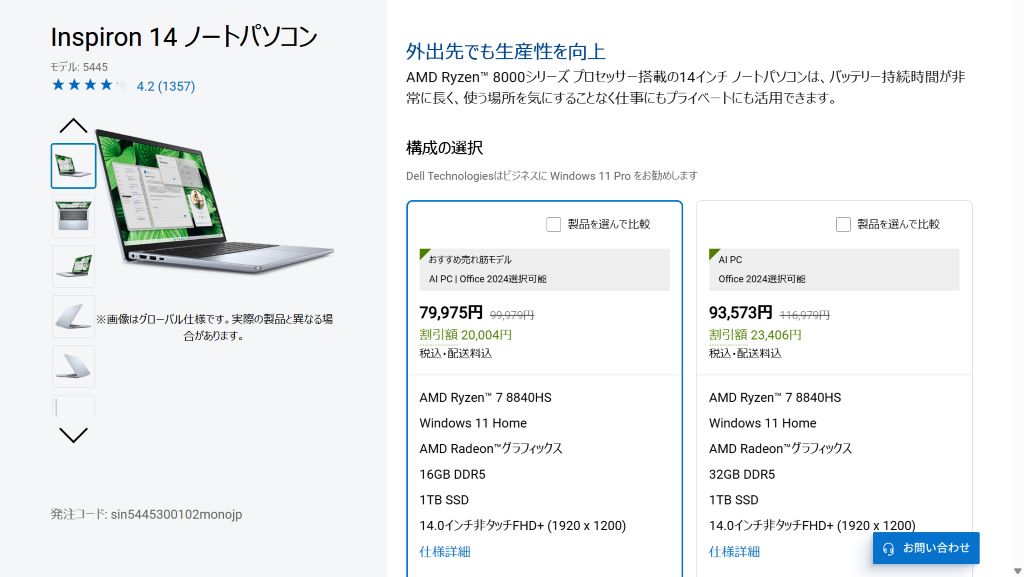Click the scrollbar down arrow at page corner
Viewport: 1024px width, 577px height.
[1017, 571]
